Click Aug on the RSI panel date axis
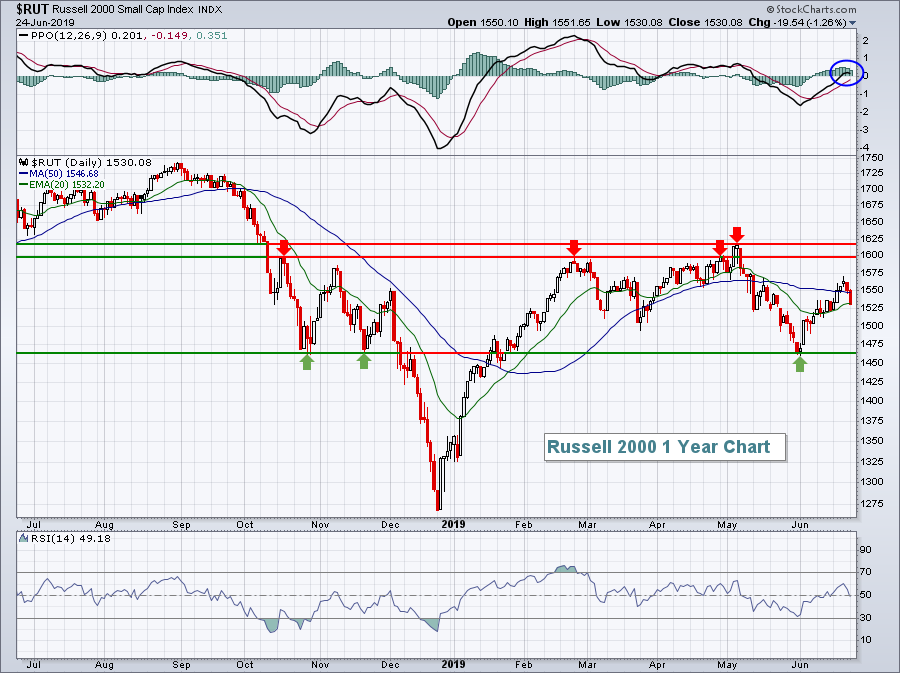Image resolution: width=900 pixels, height=673 pixels. pyautogui.click(x=104, y=666)
